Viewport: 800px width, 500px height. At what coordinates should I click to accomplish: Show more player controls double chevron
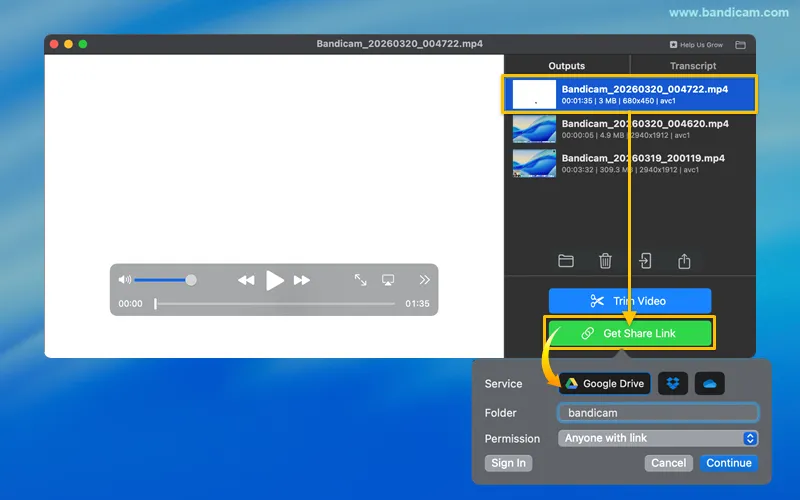(x=424, y=280)
